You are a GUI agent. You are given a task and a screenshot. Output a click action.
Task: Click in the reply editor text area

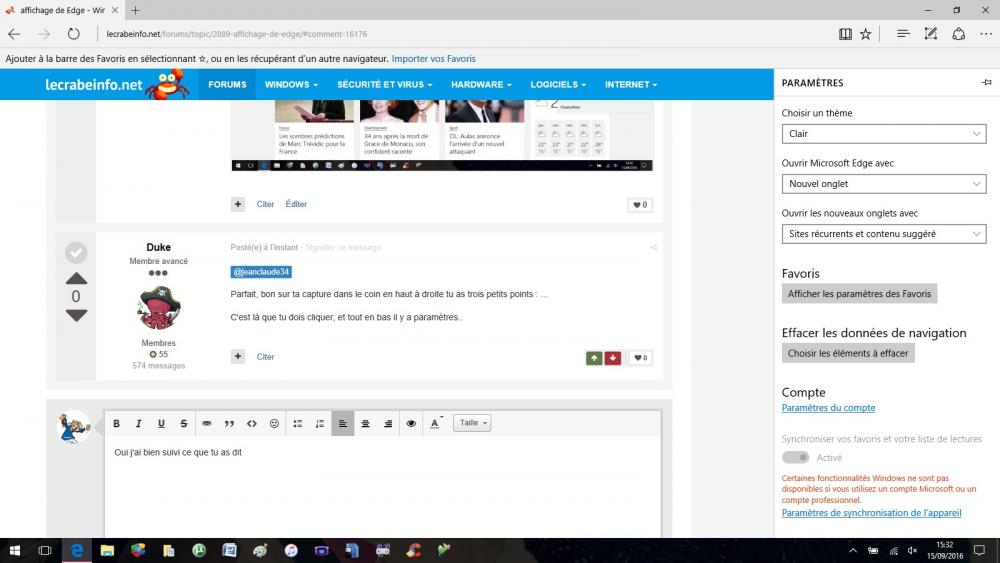pyautogui.click(x=383, y=487)
